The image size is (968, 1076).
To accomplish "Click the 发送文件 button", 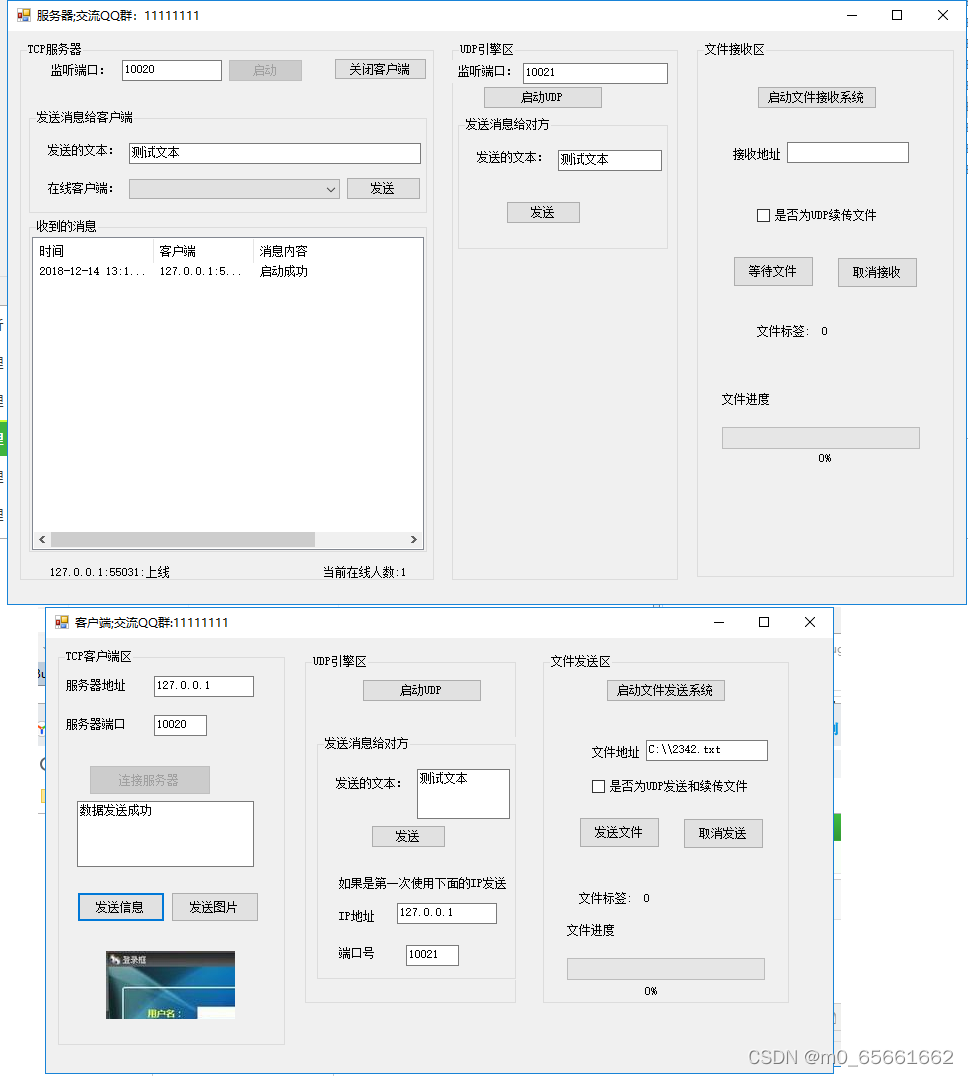I will click(x=619, y=831).
